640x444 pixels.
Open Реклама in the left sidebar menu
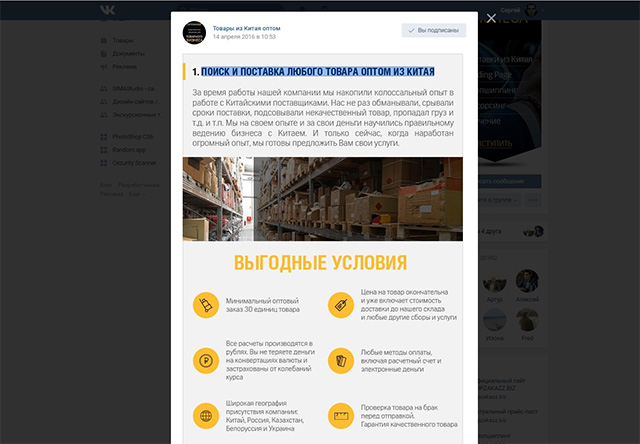tap(124, 67)
